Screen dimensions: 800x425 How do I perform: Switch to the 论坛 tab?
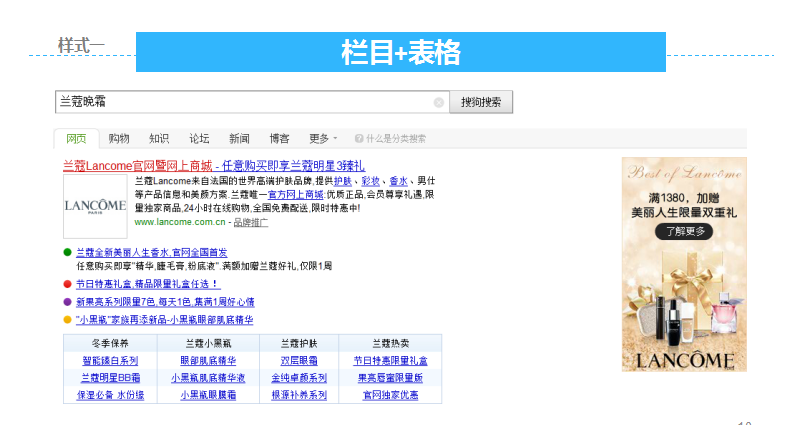[199, 139]
